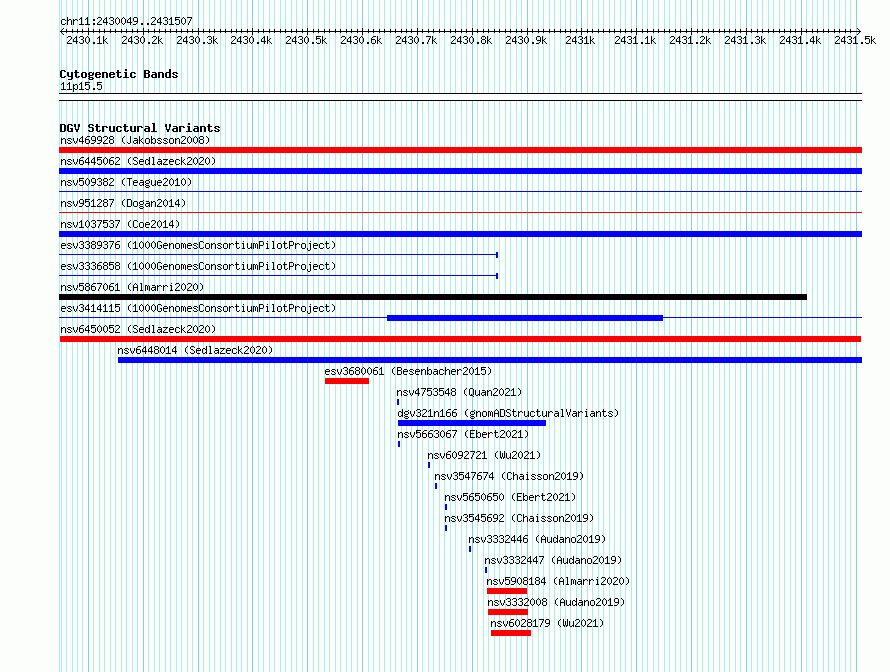890x672 pixels.
Task: Click the esv3414115 1000Genomes label
Action: [x=198, y=308]
